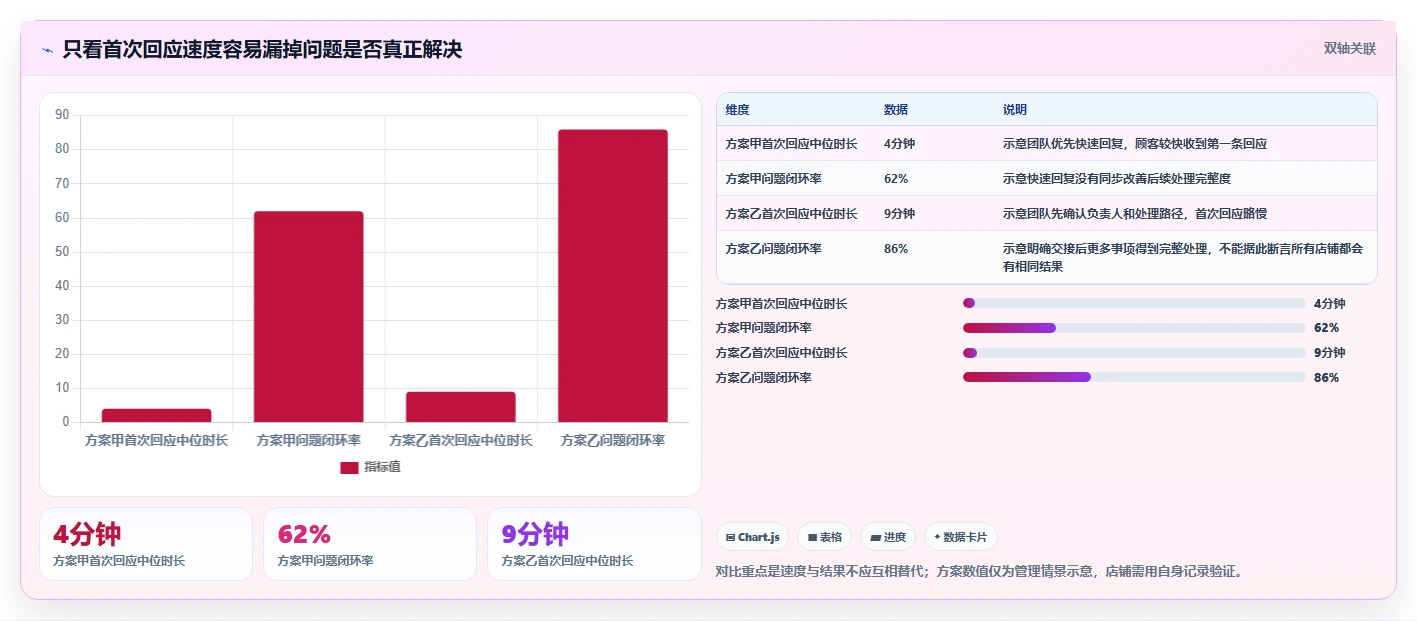This screenshot has height=621, width=1417.
Task: Click x-axis label 方案乙问题闭环率
Action: (613, 440)
